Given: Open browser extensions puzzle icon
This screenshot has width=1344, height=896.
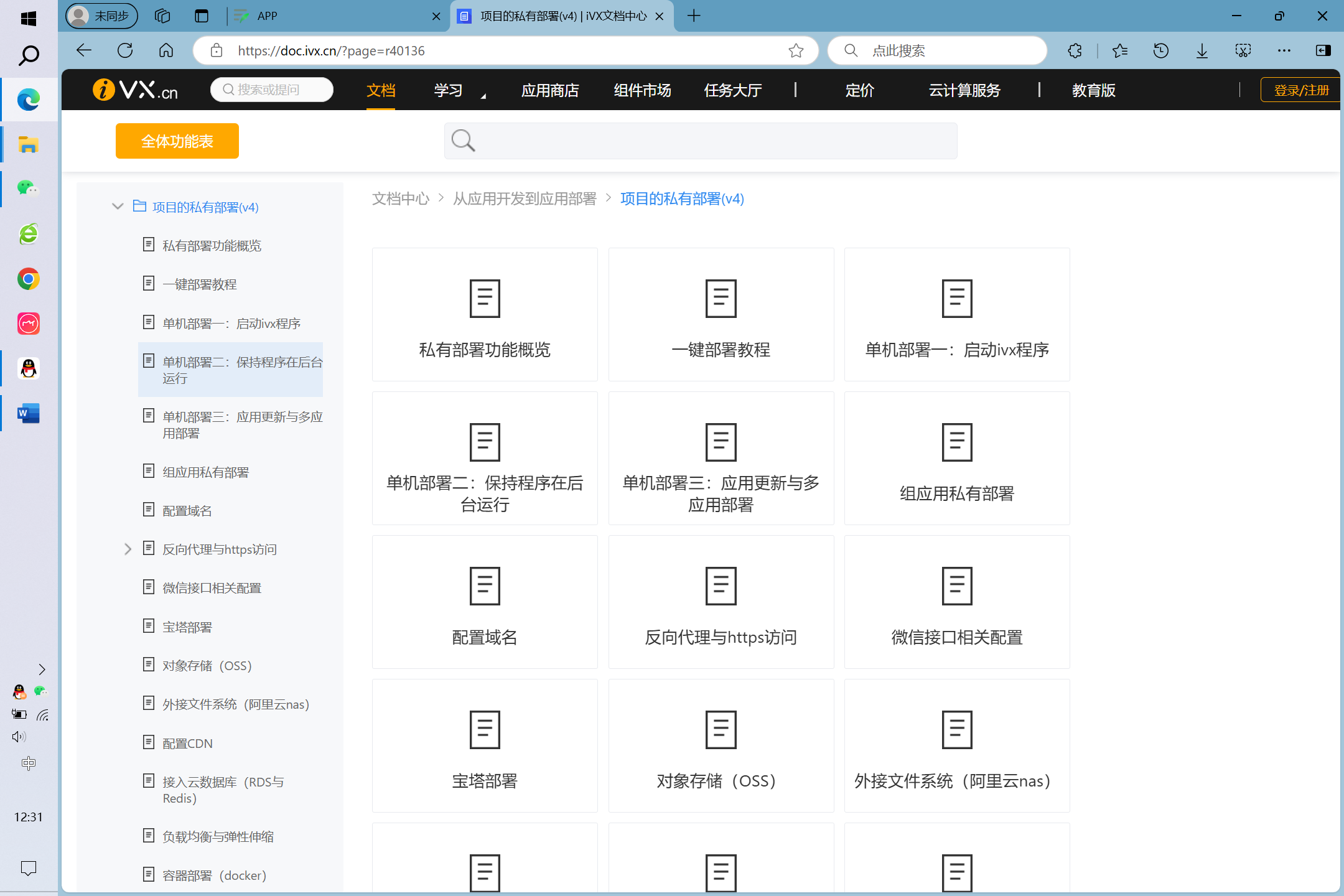Looking at the screenshot, I should click(x=1075, y=50).
